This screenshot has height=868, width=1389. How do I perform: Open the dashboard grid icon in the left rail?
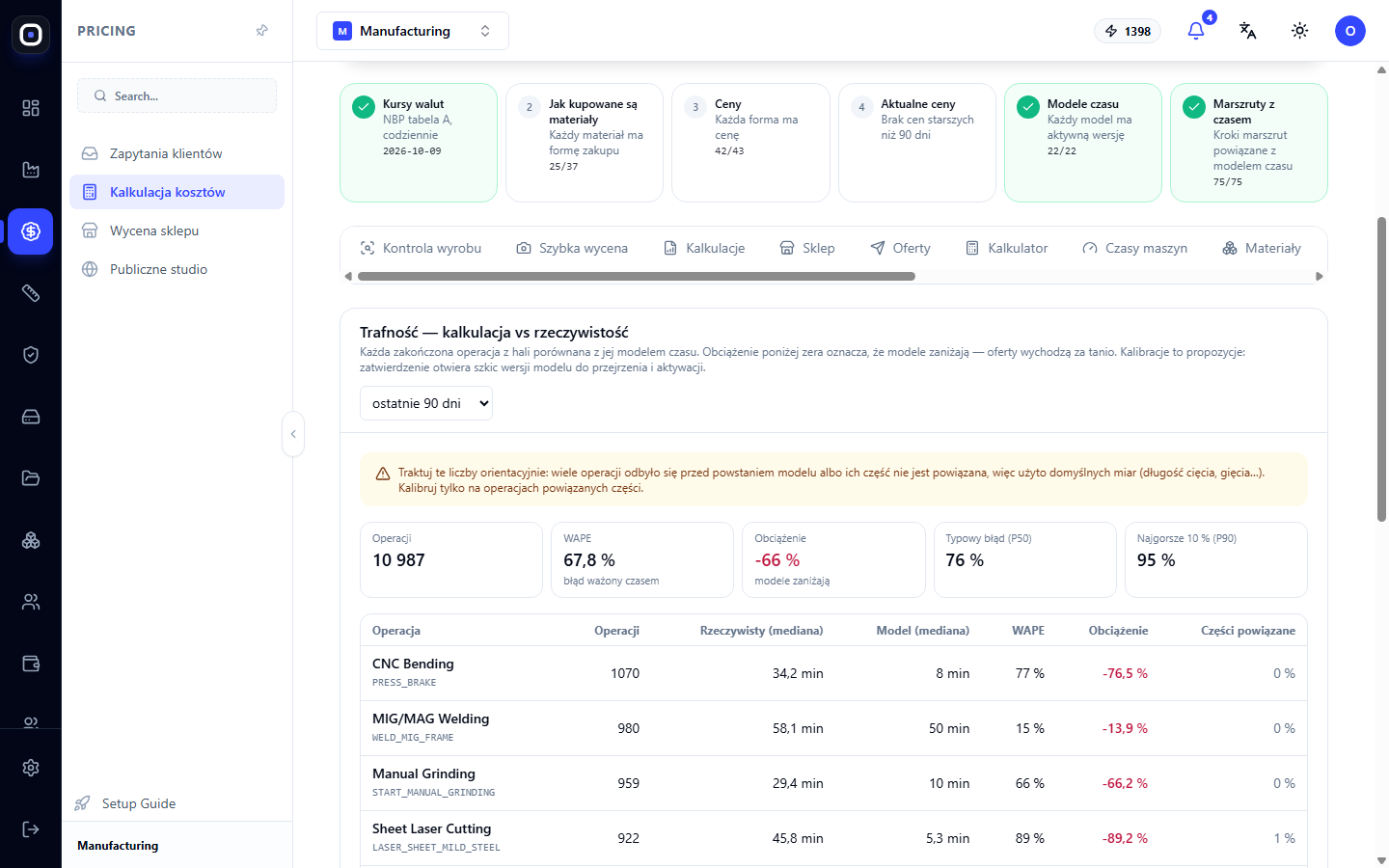pos(31,108)
